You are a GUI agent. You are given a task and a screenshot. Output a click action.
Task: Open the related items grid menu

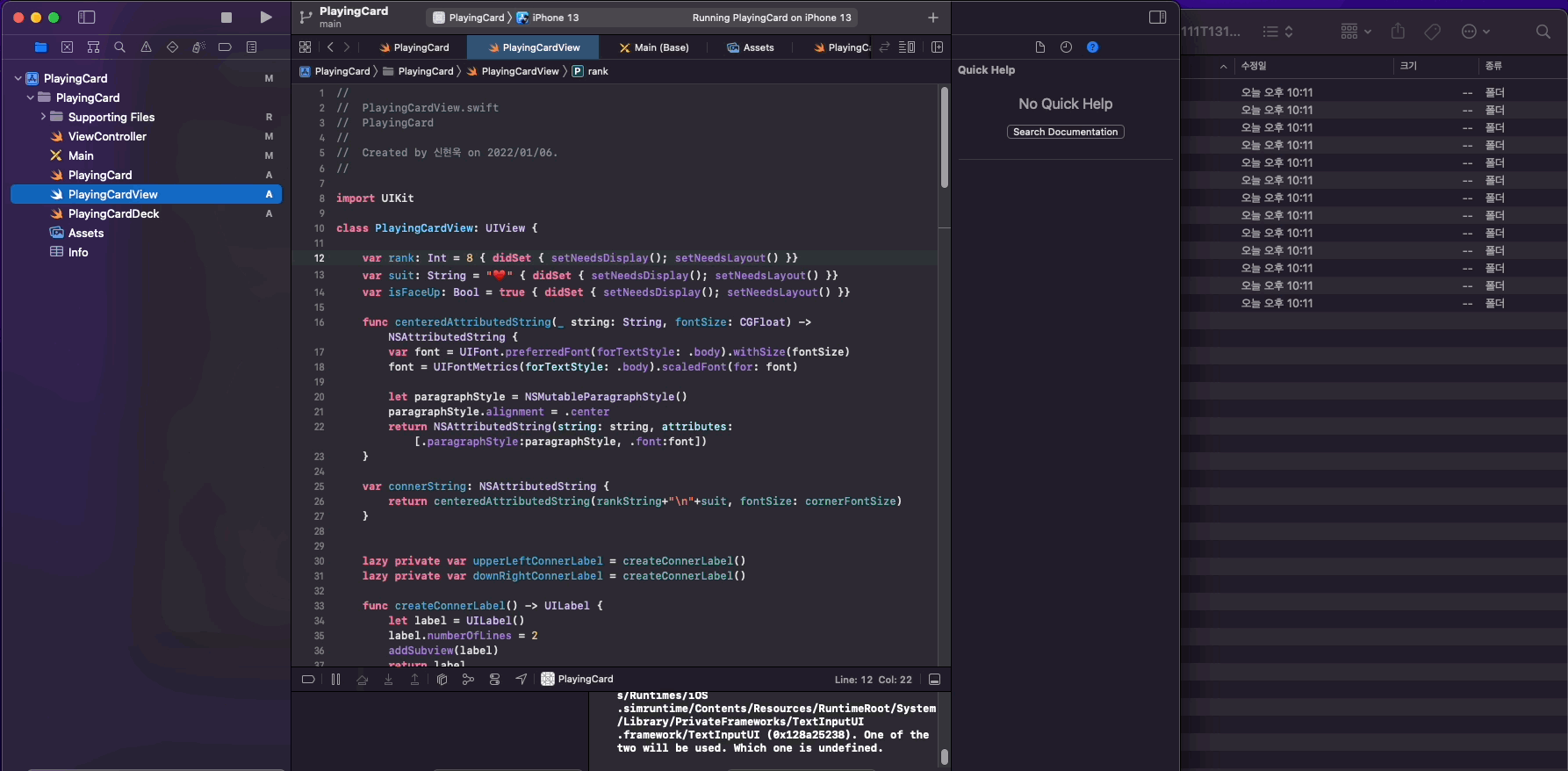click(x=305, y=47)
